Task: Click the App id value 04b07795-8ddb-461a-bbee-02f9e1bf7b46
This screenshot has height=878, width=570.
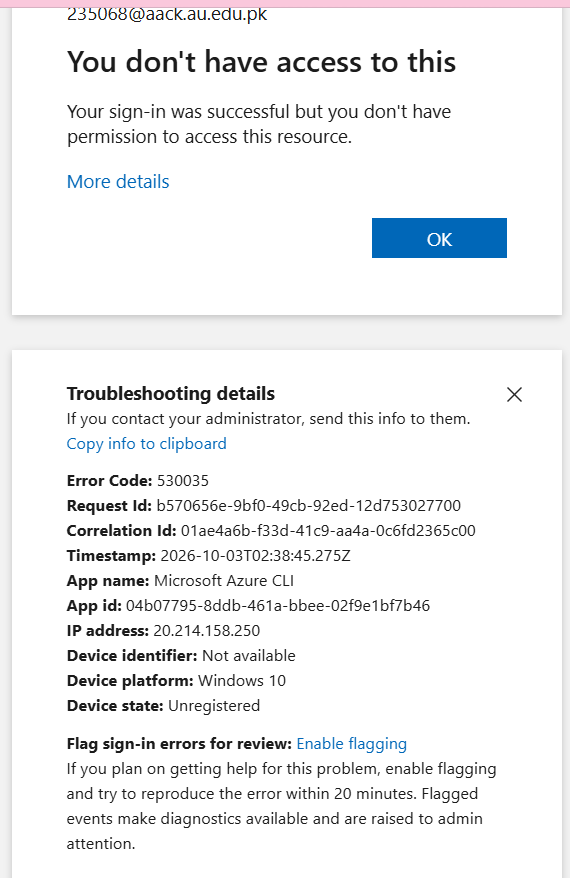Action: pos(278,605)
